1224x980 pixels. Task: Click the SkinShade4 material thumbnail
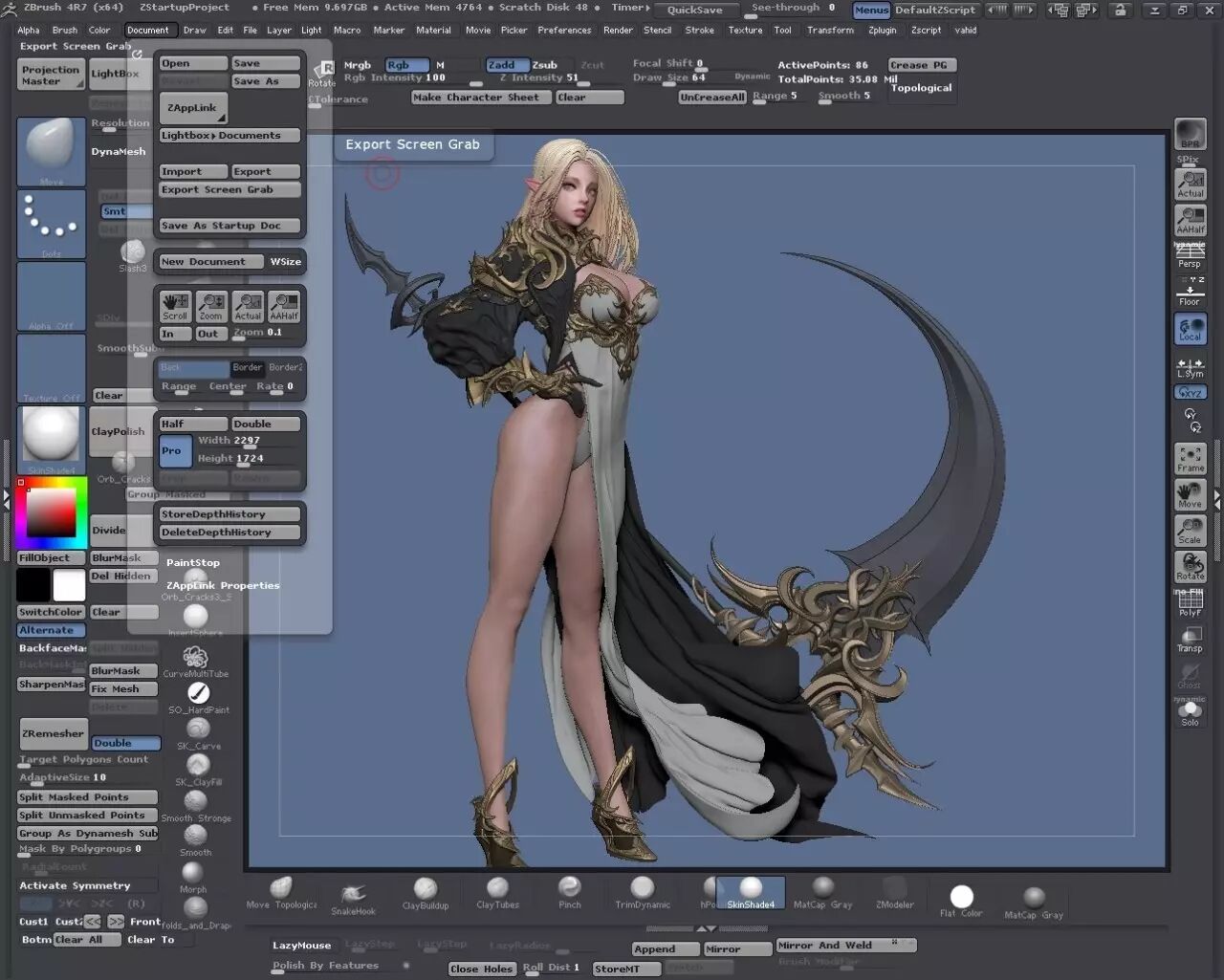pyautogui.click(x=751, y=891)
